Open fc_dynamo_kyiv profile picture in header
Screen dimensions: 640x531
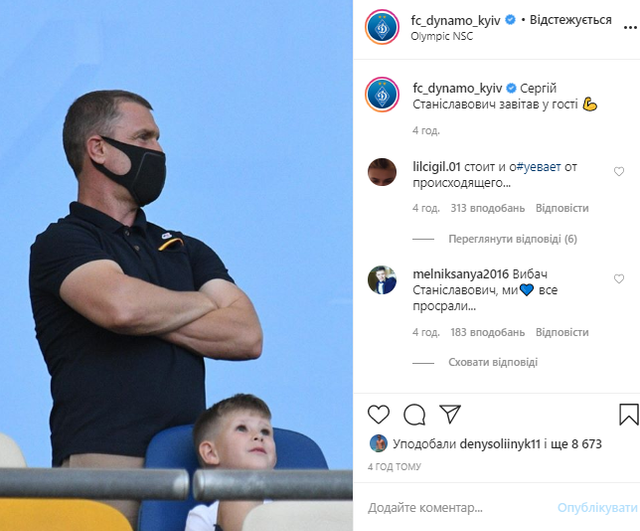tap(382, 27)
